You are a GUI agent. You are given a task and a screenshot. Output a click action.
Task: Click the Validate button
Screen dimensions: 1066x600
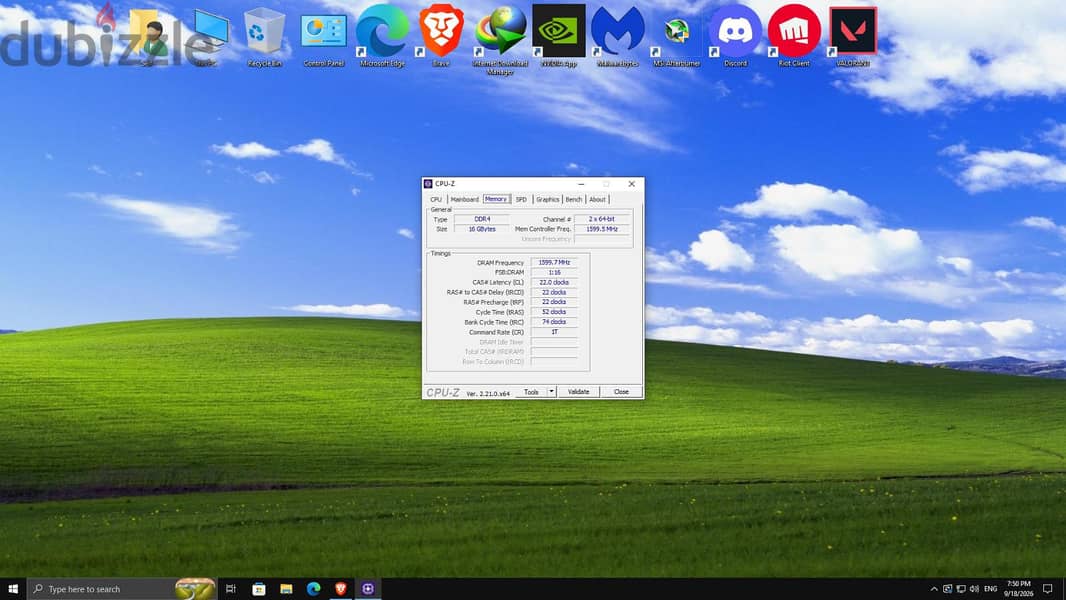pyautogui.click(x=579, y=392)
